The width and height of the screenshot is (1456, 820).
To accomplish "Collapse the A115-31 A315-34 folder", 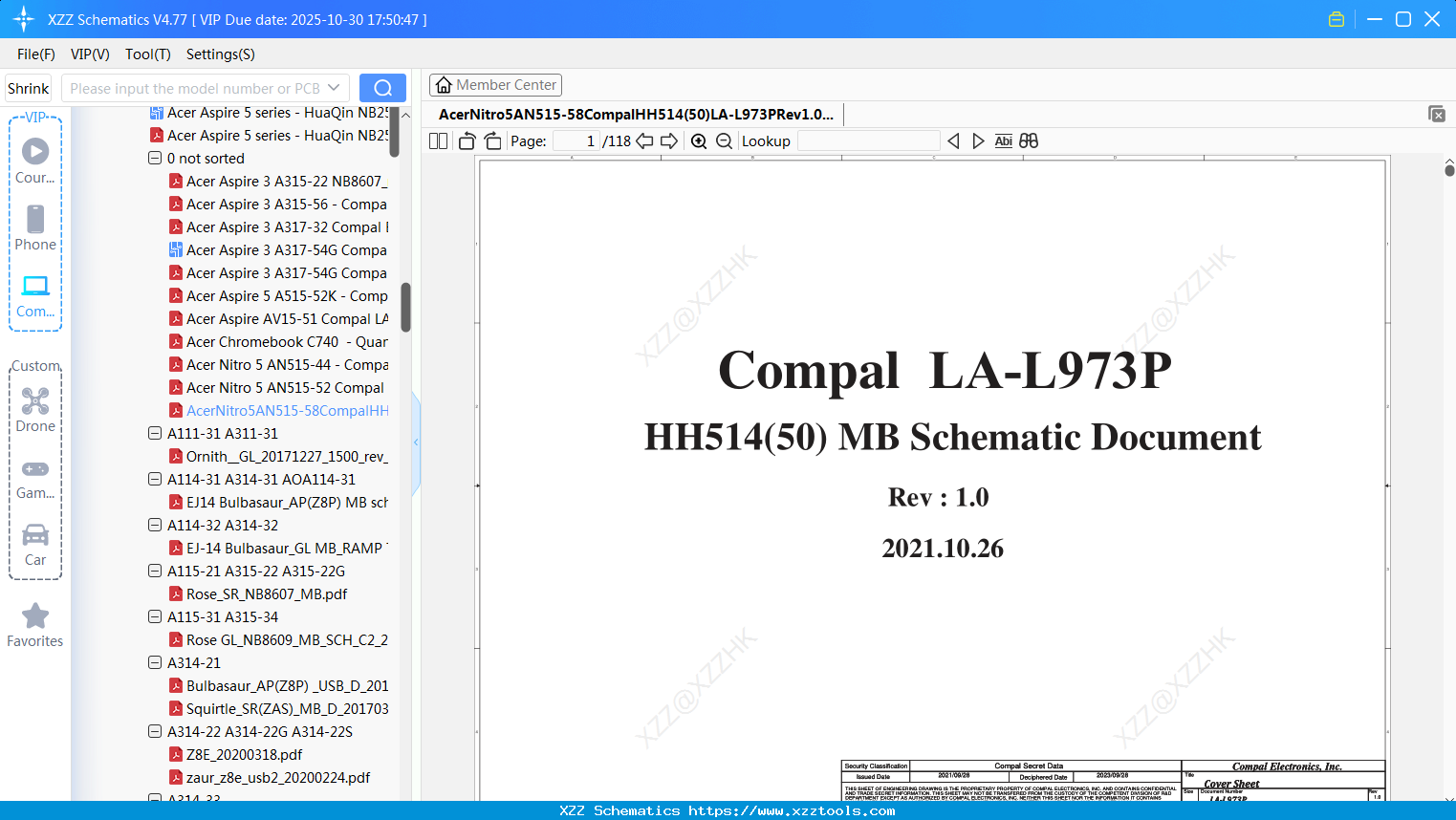I will pyautogui.click(x=155, y=617).
